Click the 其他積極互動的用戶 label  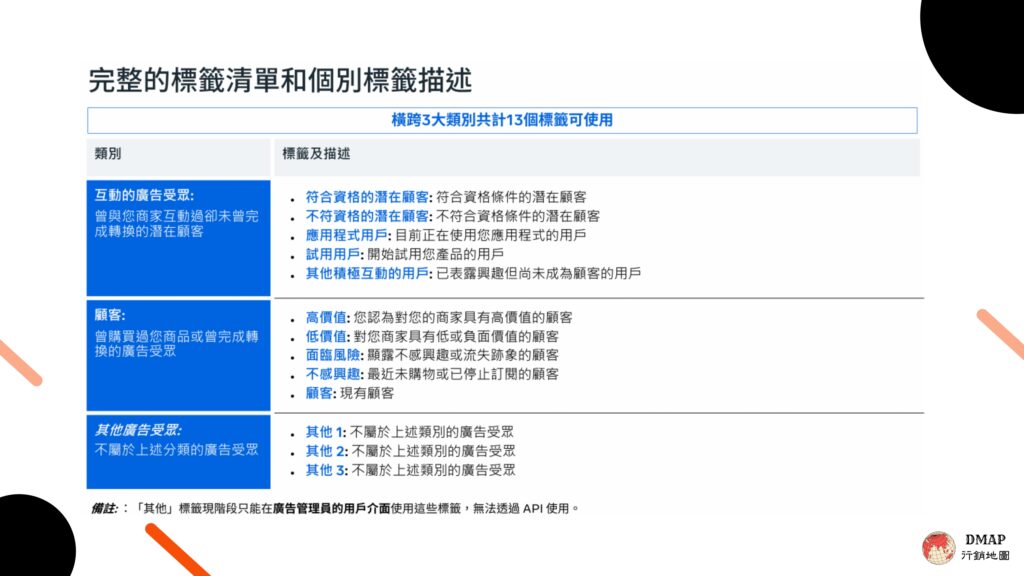[x=369, y=273]
